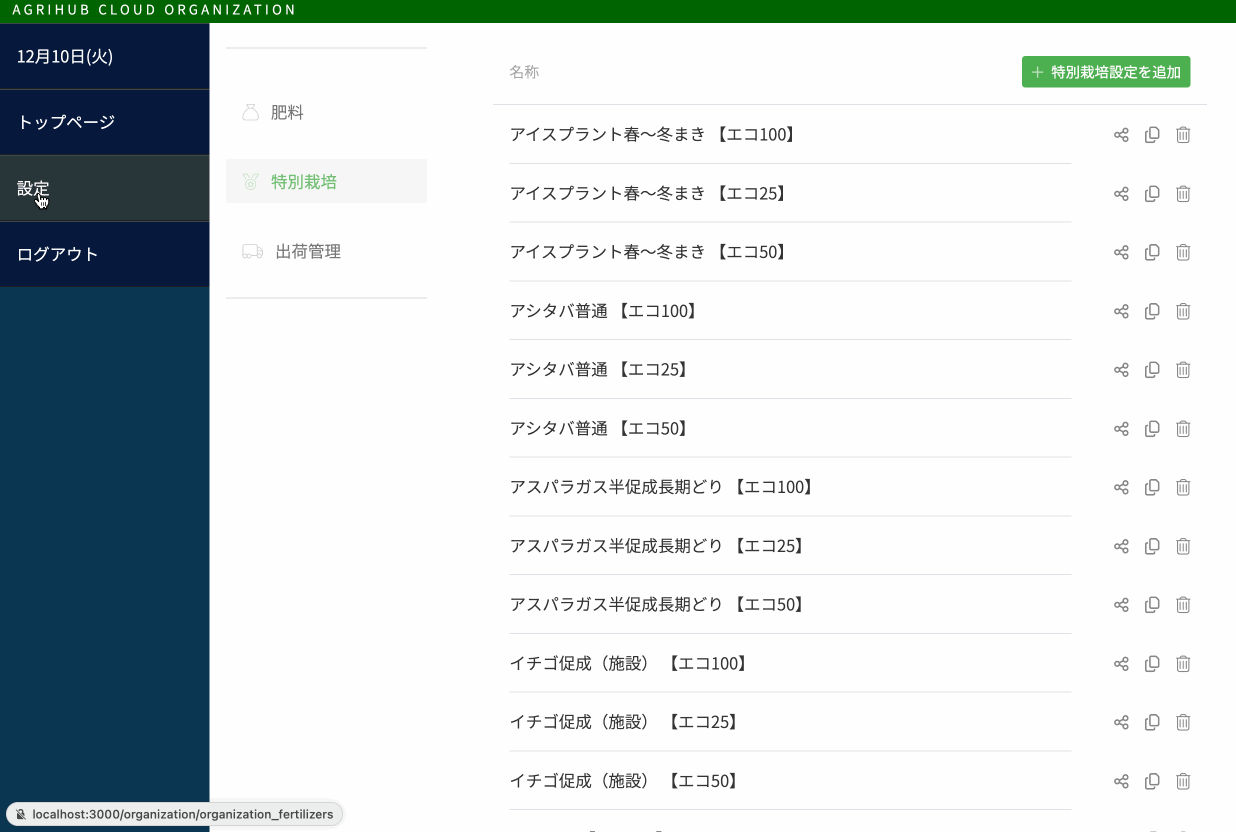
Task: Open イチゴ促成（施設）【エコ100】 row
Action: coord(790,664)
